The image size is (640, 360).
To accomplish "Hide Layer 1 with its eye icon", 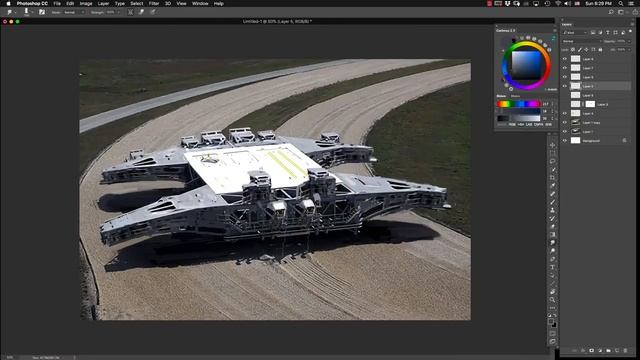I will [565, 131].
